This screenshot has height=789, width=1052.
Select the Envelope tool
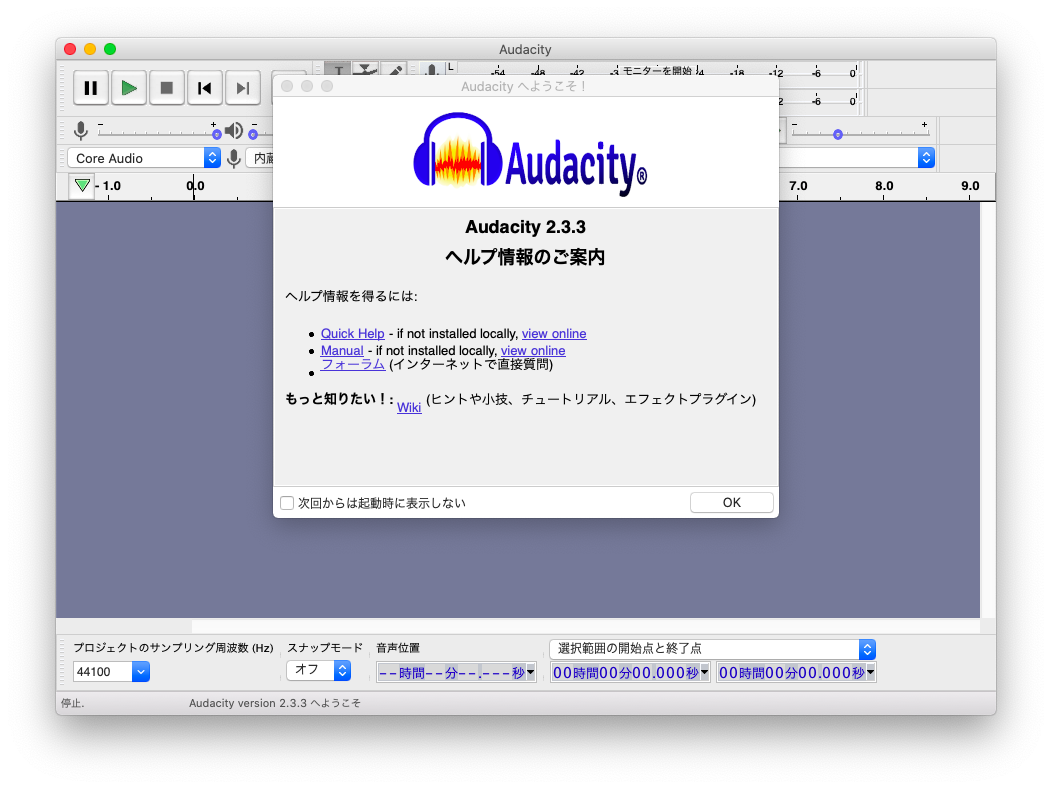coord(364,69)
